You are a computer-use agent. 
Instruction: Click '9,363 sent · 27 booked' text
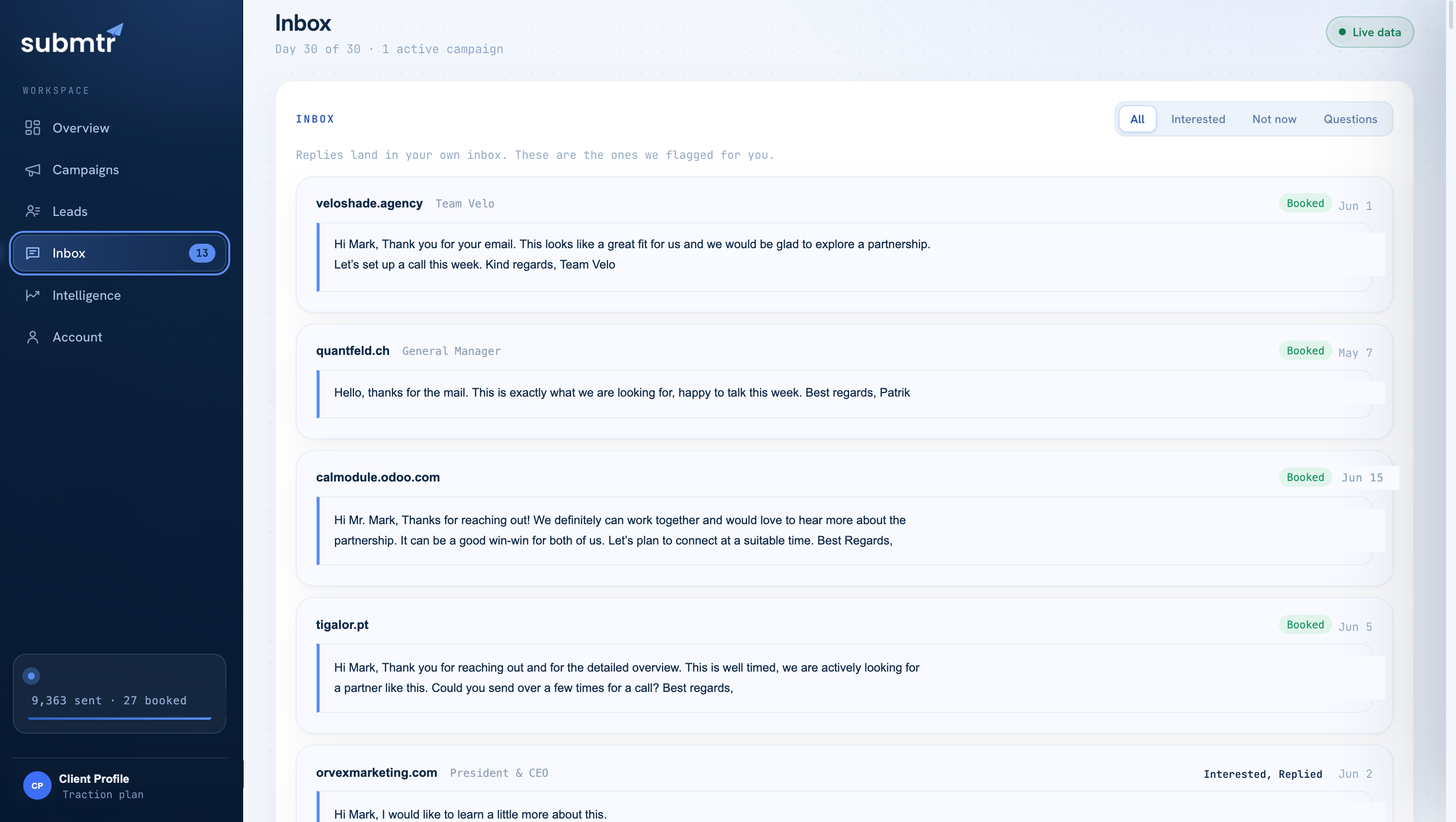109,700
